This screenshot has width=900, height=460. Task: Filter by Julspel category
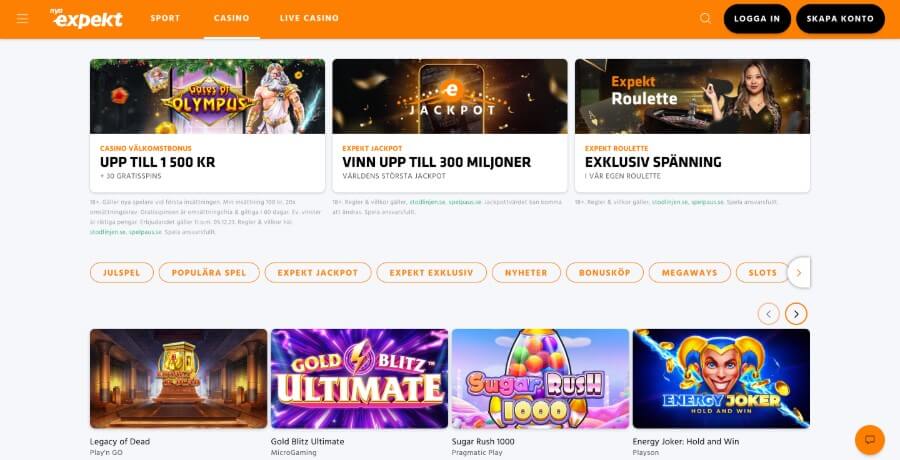point(122,273)
